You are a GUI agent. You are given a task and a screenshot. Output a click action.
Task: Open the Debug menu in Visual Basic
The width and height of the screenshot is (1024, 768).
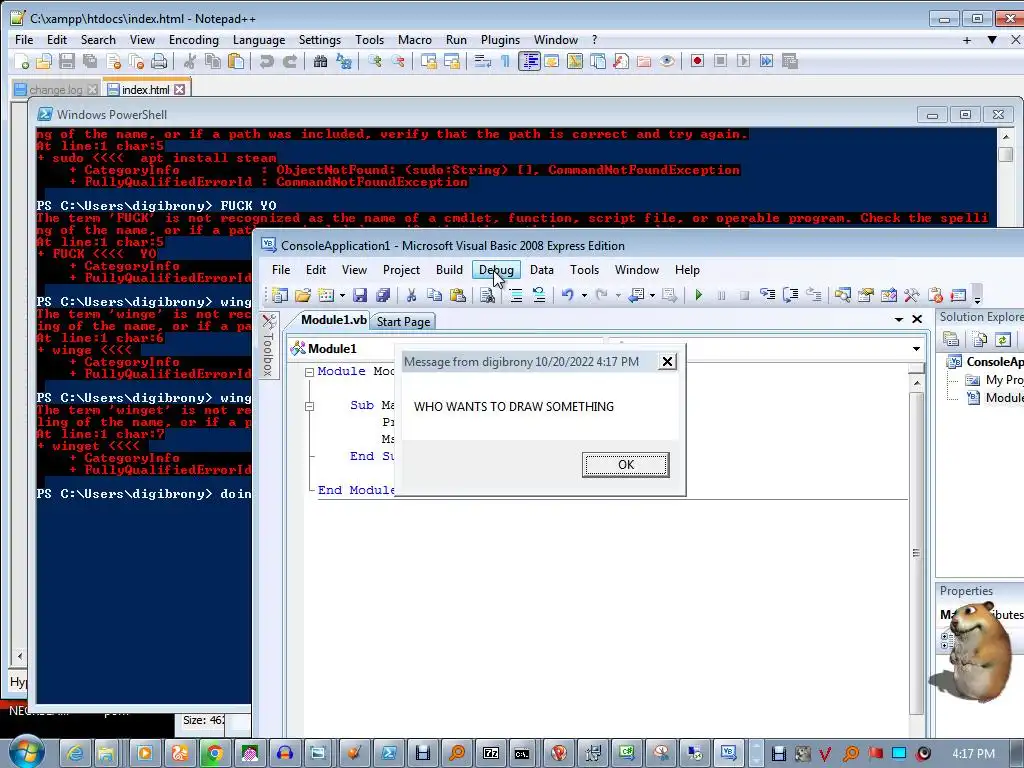[496, 270]
